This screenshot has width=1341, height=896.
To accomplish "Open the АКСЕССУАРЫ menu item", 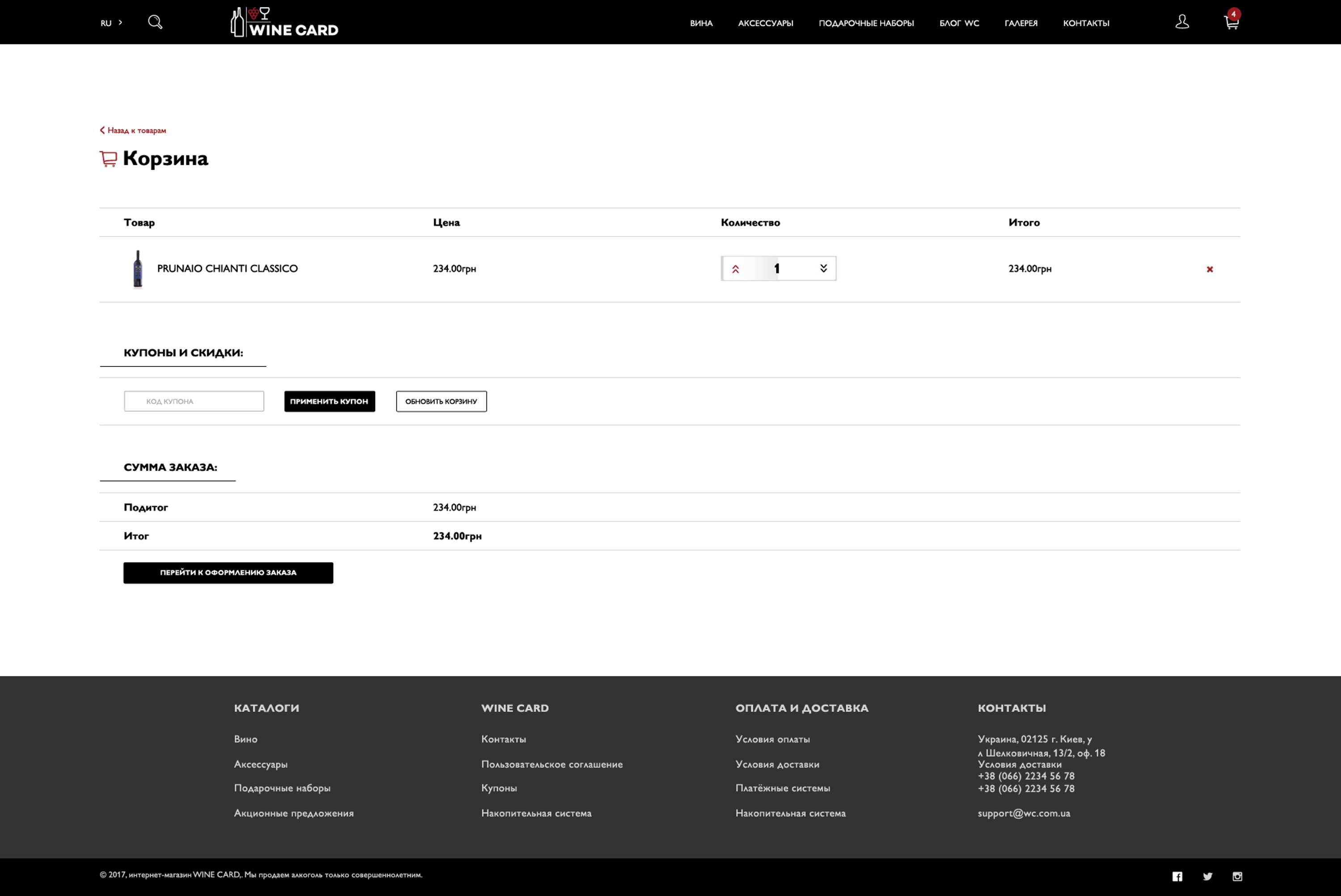I will click(765, 23).
